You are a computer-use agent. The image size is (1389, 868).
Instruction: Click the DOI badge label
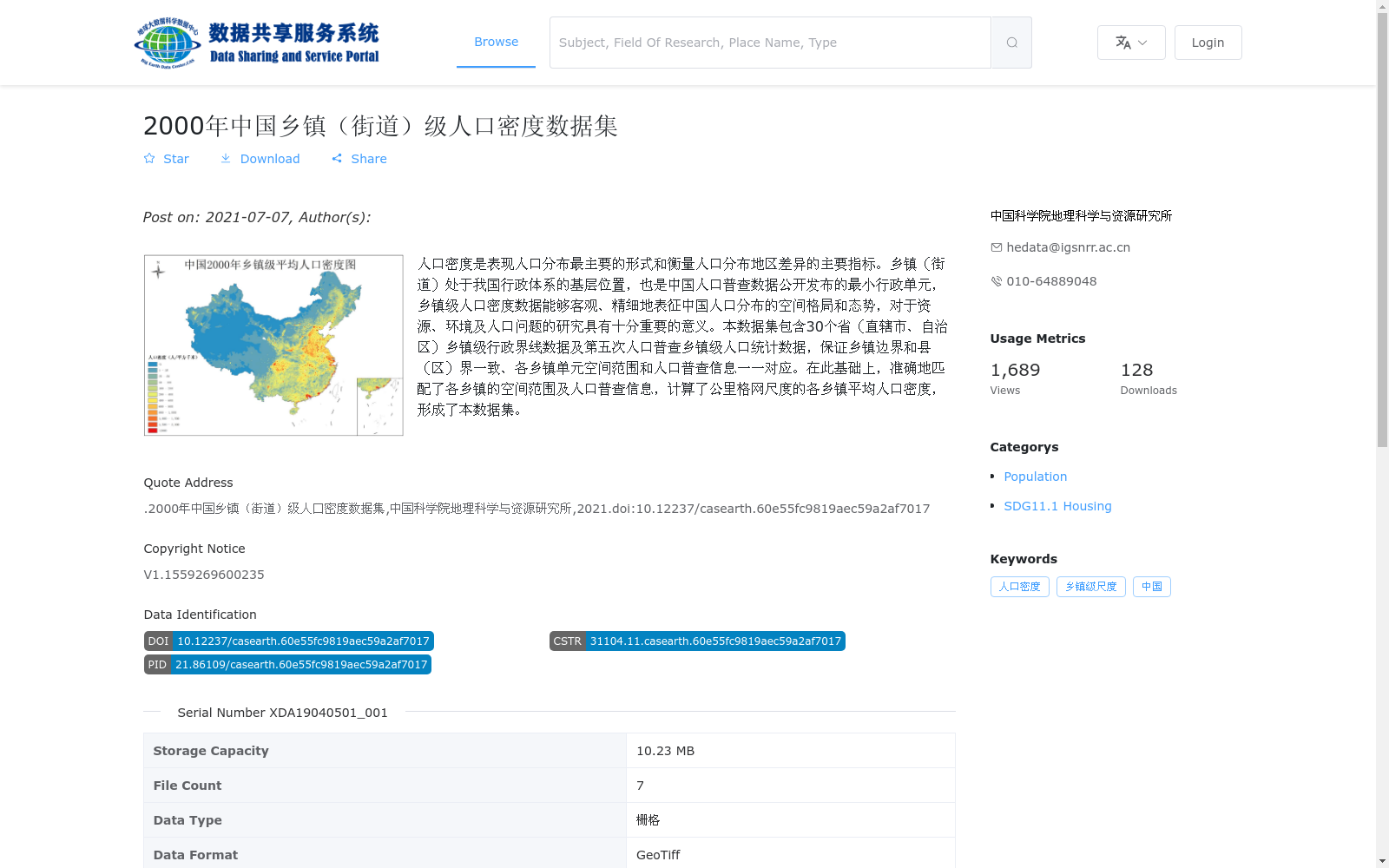click(x=159, y=641)
